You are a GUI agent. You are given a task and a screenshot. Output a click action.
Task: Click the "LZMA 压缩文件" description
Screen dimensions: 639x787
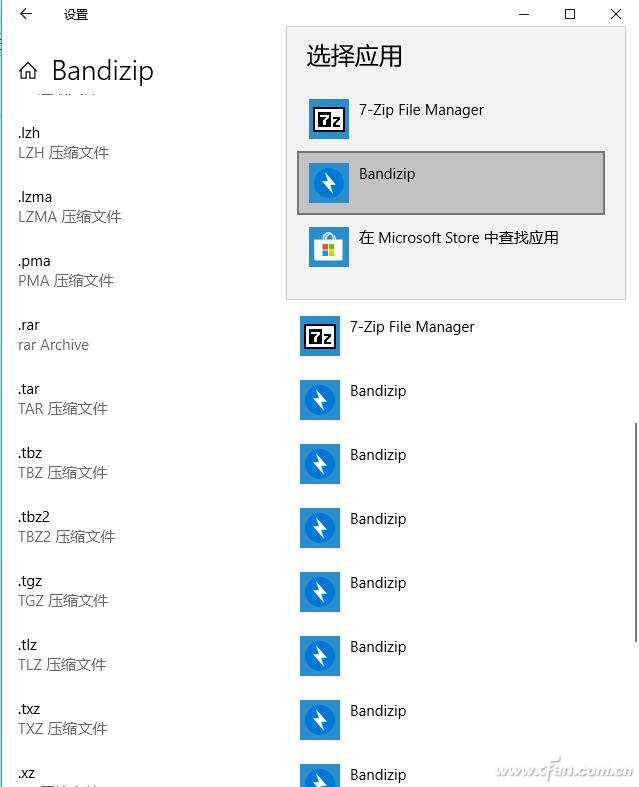70,217
